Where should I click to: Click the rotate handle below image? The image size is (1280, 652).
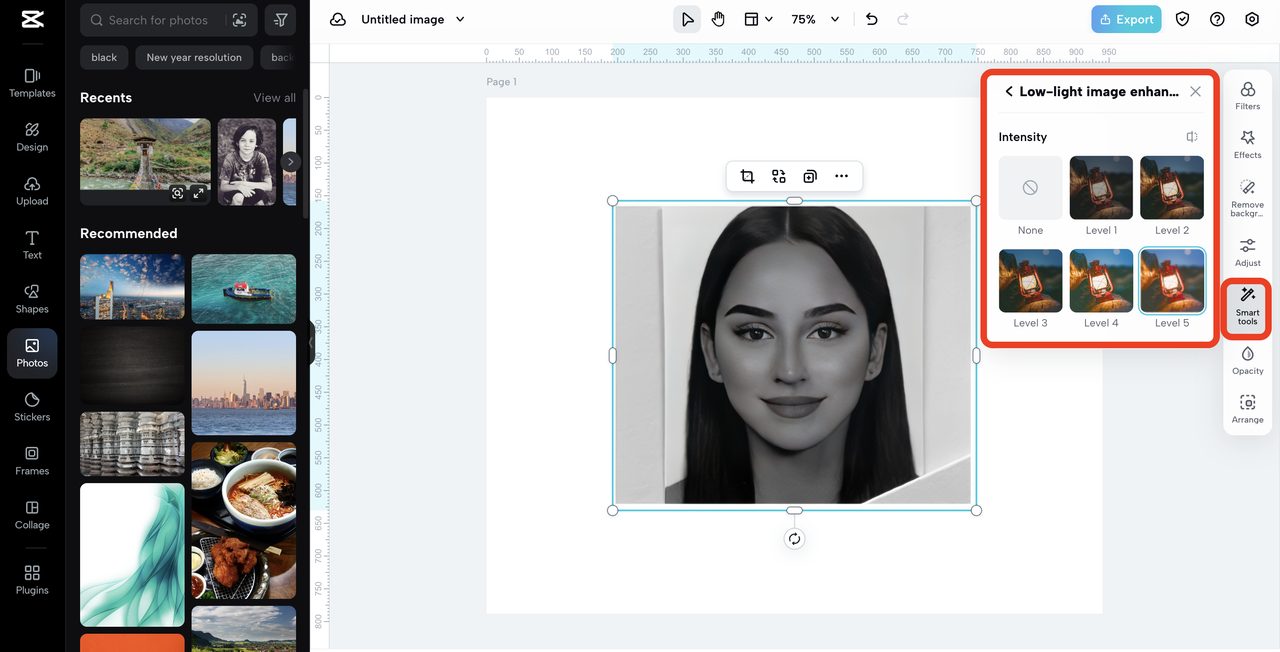pyautogui.click(x=794, y=539)
